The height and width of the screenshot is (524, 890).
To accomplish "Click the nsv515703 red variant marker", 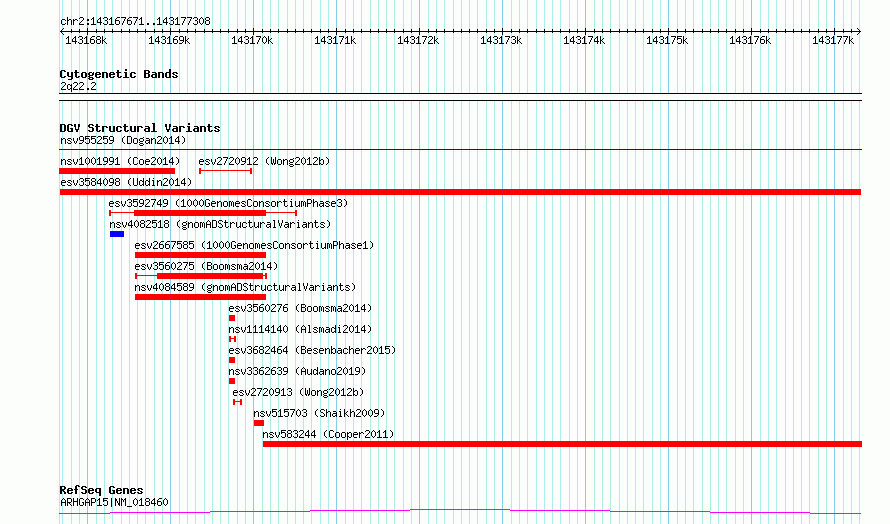I will coord(259,423).
